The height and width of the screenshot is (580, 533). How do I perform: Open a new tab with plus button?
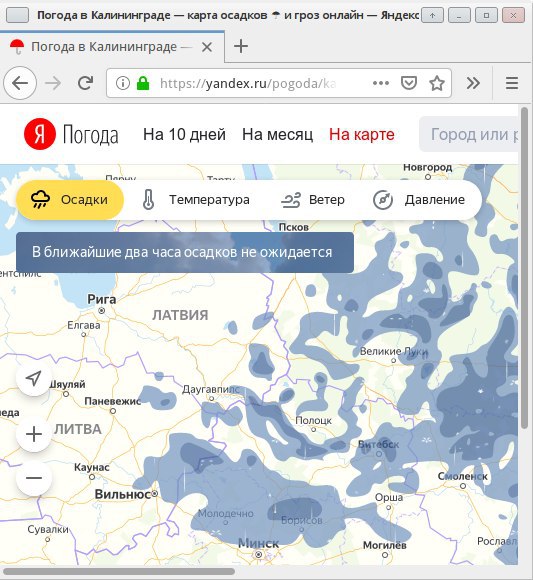241,47
